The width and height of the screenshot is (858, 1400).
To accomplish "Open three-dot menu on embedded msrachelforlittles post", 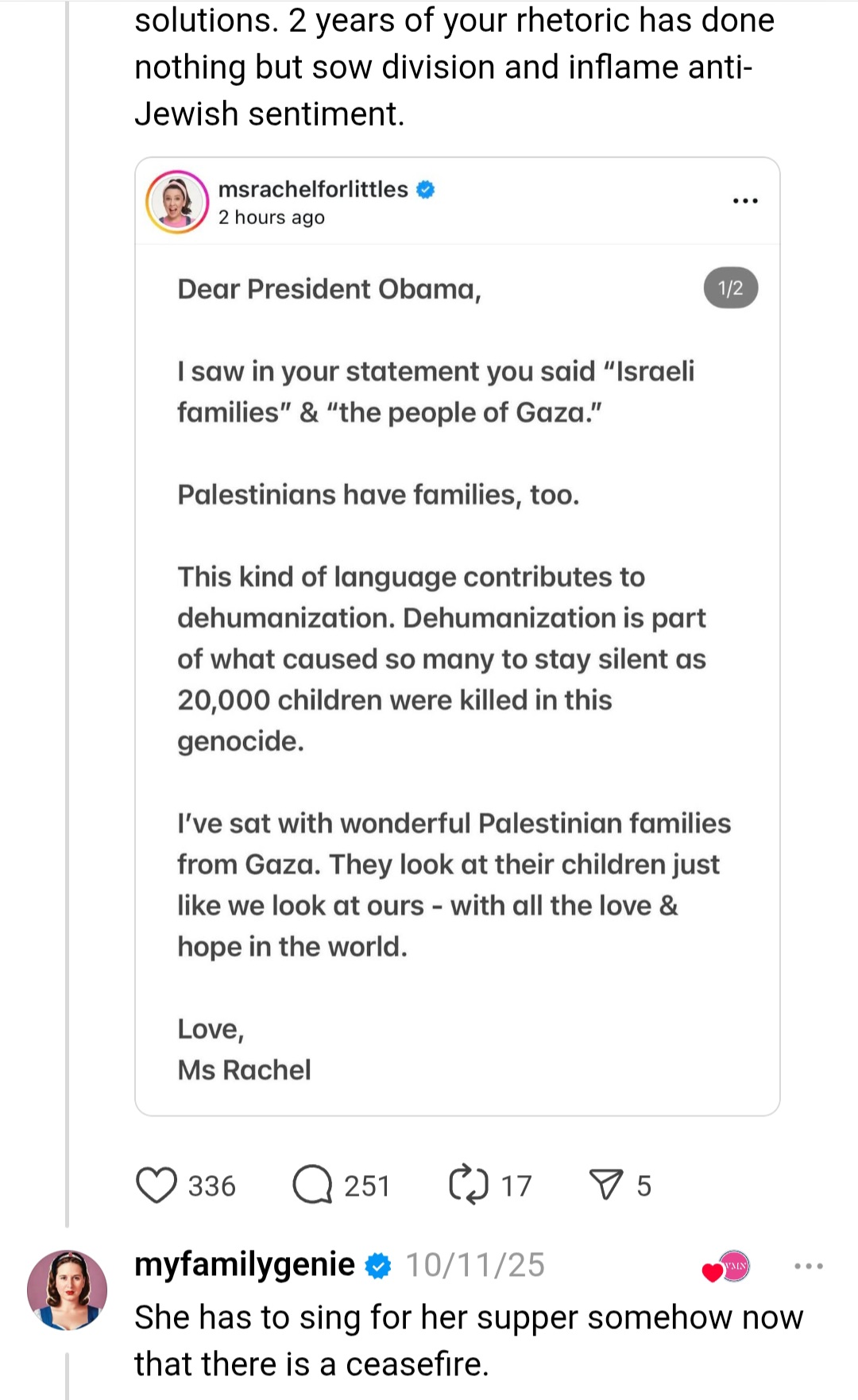I will click(745, 200).
